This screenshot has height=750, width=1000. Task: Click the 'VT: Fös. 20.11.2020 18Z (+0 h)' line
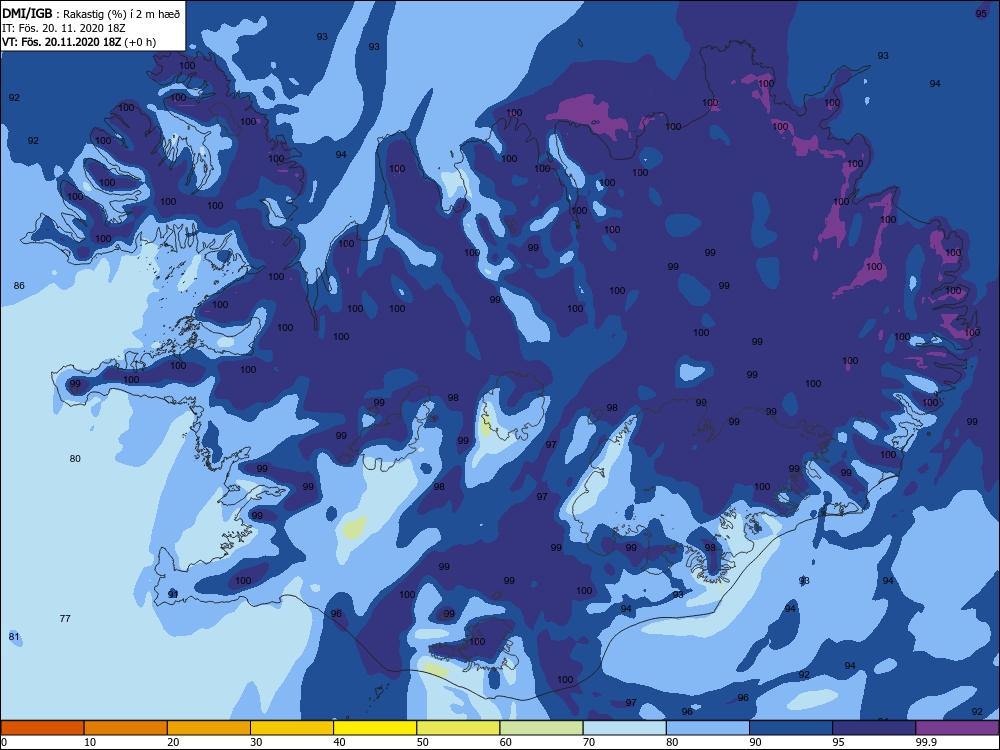pyautogui.click(x=79, y=42)
